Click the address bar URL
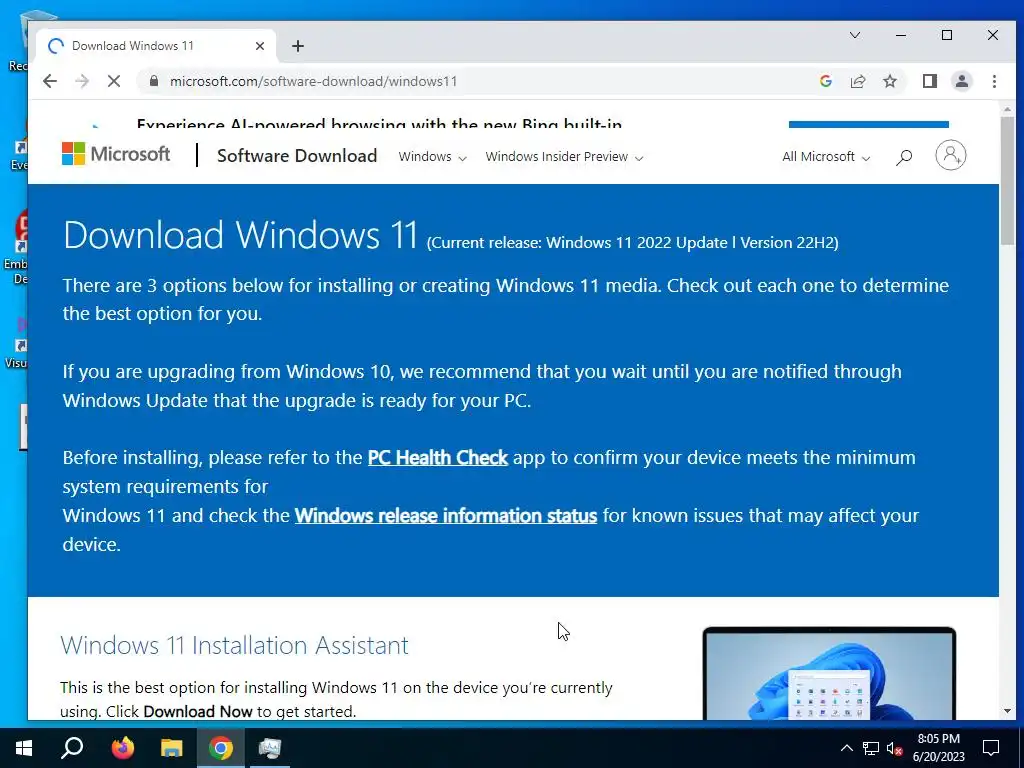 [313, 81]
